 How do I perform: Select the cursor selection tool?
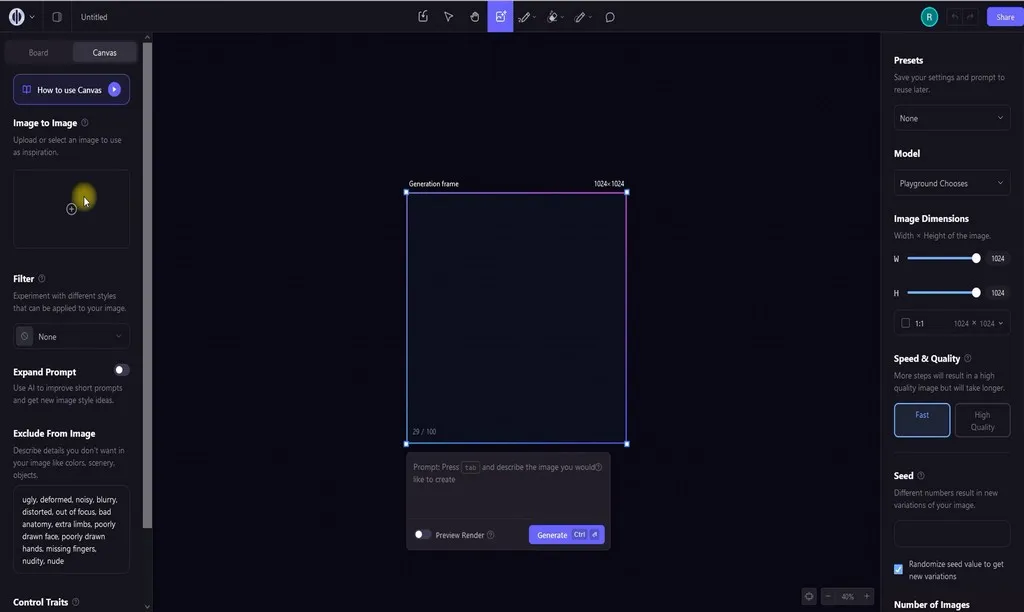click(x=449, y=17)
